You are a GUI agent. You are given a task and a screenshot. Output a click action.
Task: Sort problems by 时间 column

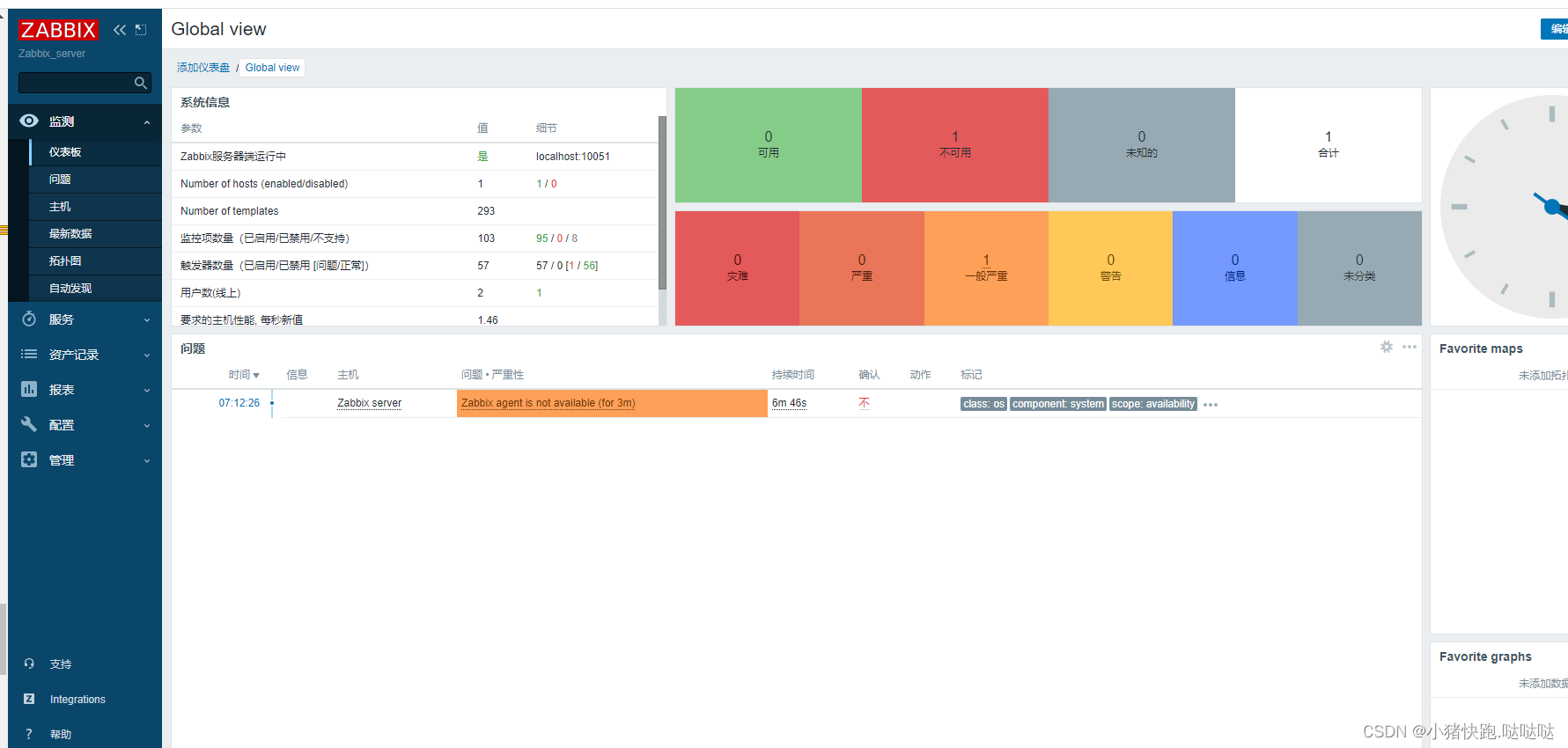(244, 375)
